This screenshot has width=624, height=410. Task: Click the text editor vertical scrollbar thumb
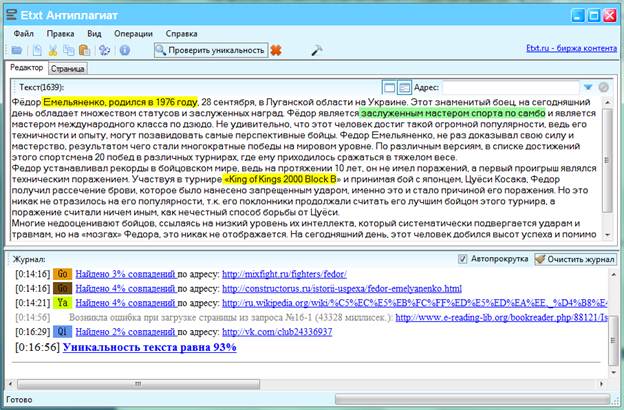(x=607, y=160)
